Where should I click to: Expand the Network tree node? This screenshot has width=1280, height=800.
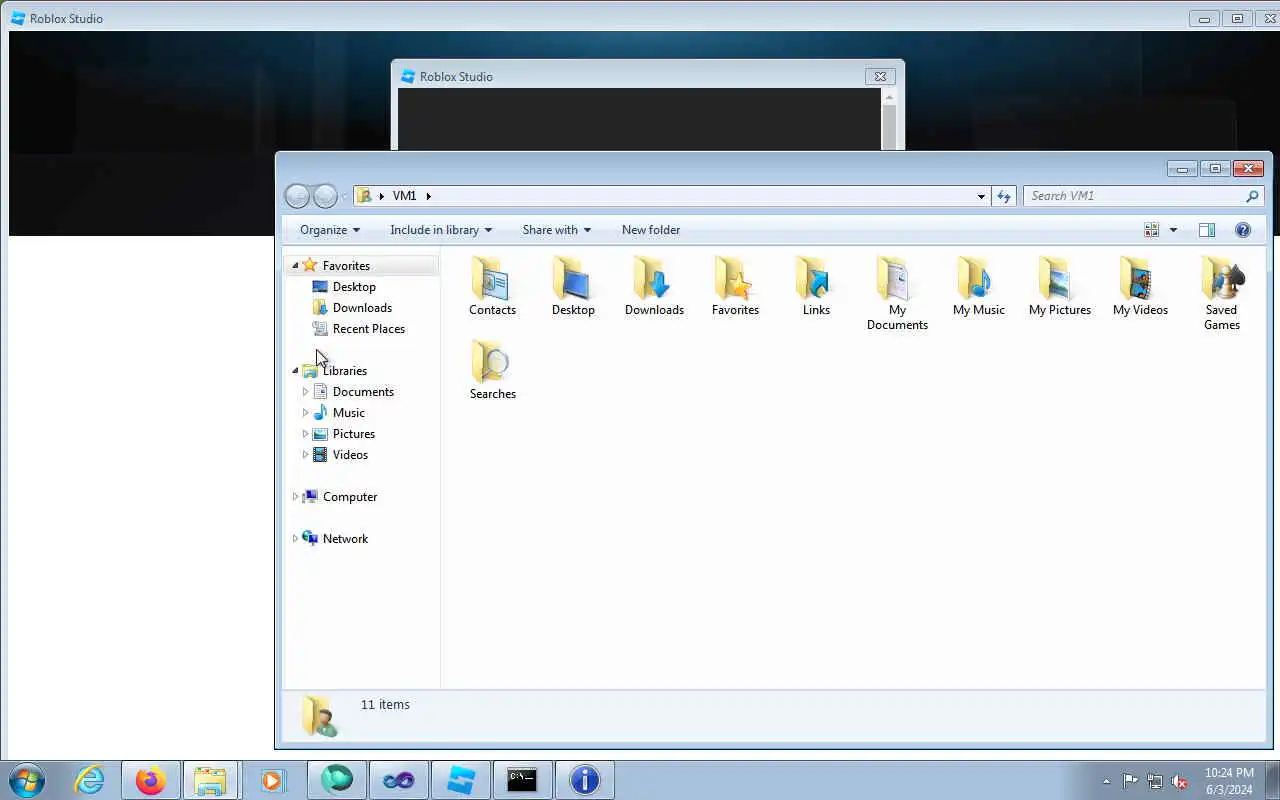pyautogui.click(x=295, y=539)
